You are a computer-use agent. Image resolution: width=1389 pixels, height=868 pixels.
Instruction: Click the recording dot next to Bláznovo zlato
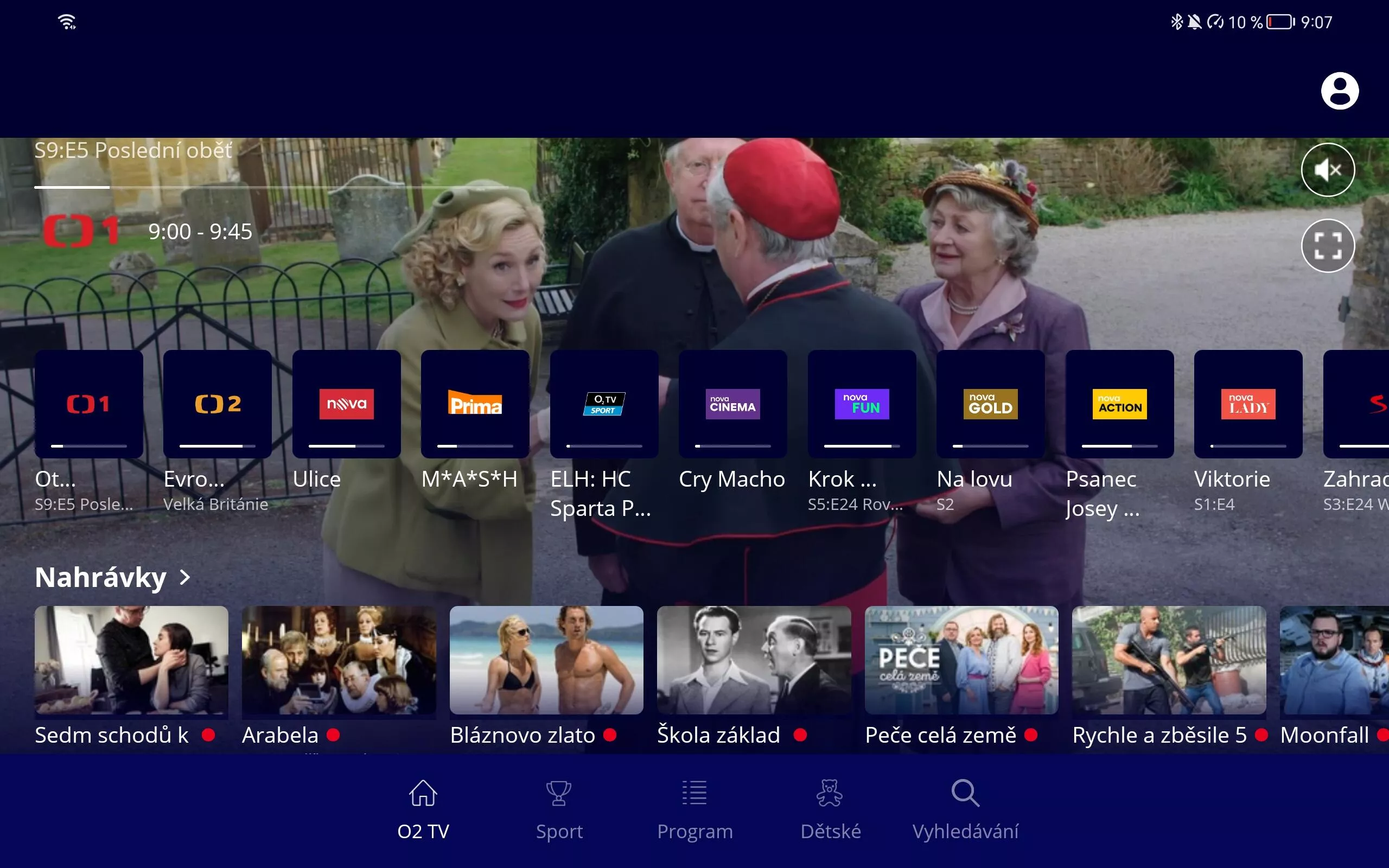609,734
